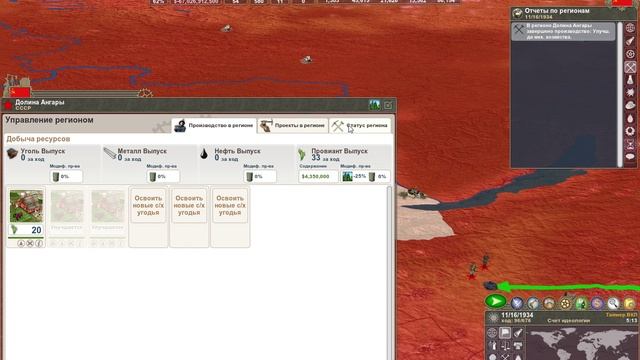The height and width of the screenshot is (360, 640).
Task: Click the green food resource icon
Action: 302,154
